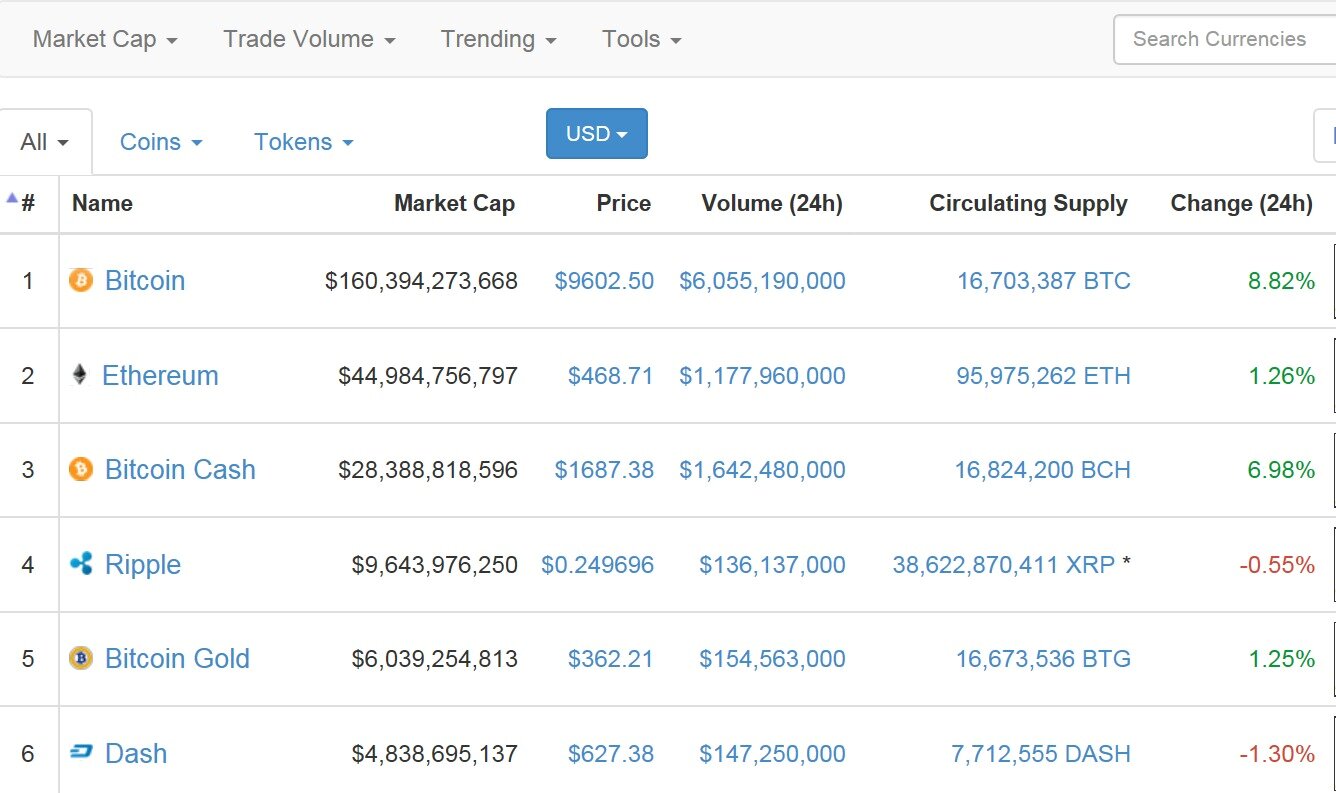Screen dimensions: 1336x793
Task: Open the Bitcoin Gold name link
Action: [x=177, y=658]
